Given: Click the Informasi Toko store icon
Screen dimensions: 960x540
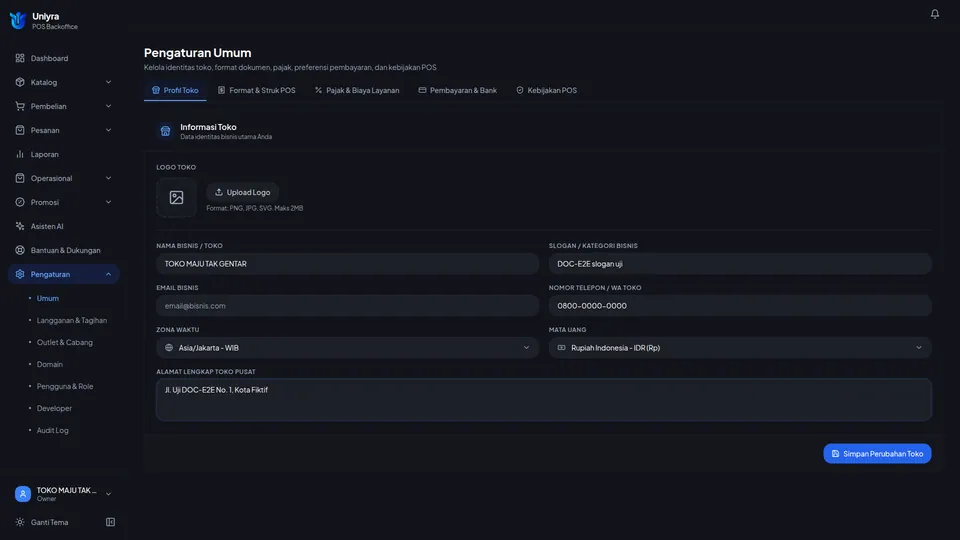Looking at the screenshot, I should coord(165,131).
